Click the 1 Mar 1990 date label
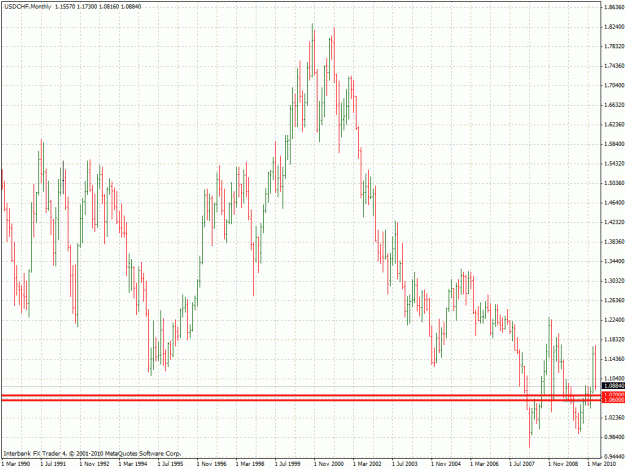The image size is (625, 469). 16,464
